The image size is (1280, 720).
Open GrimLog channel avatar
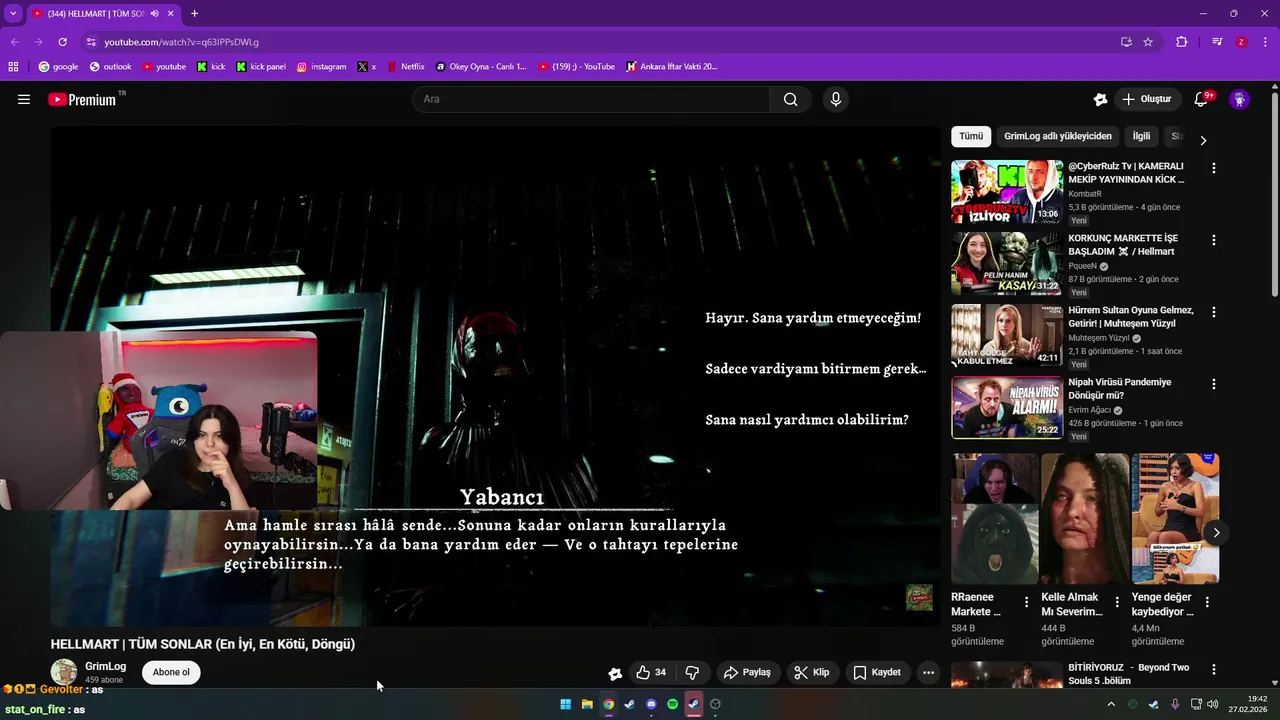coord(64,672)
